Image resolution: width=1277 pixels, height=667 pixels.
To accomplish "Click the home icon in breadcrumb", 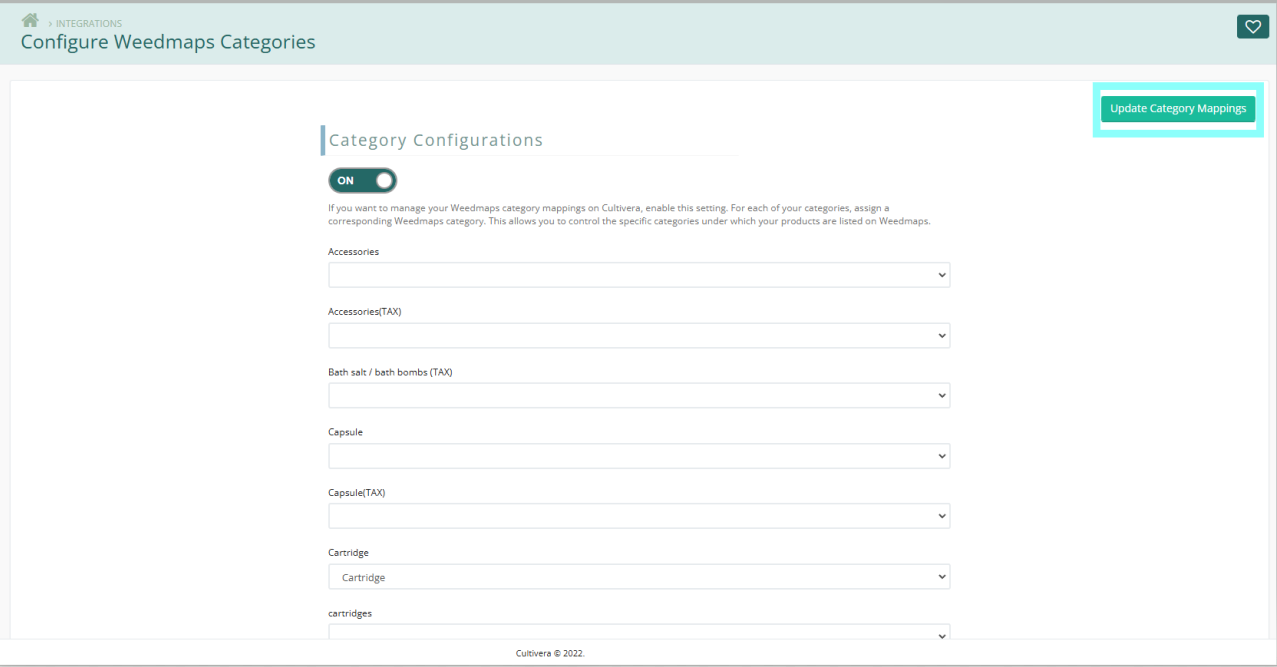I will point(29,21).
